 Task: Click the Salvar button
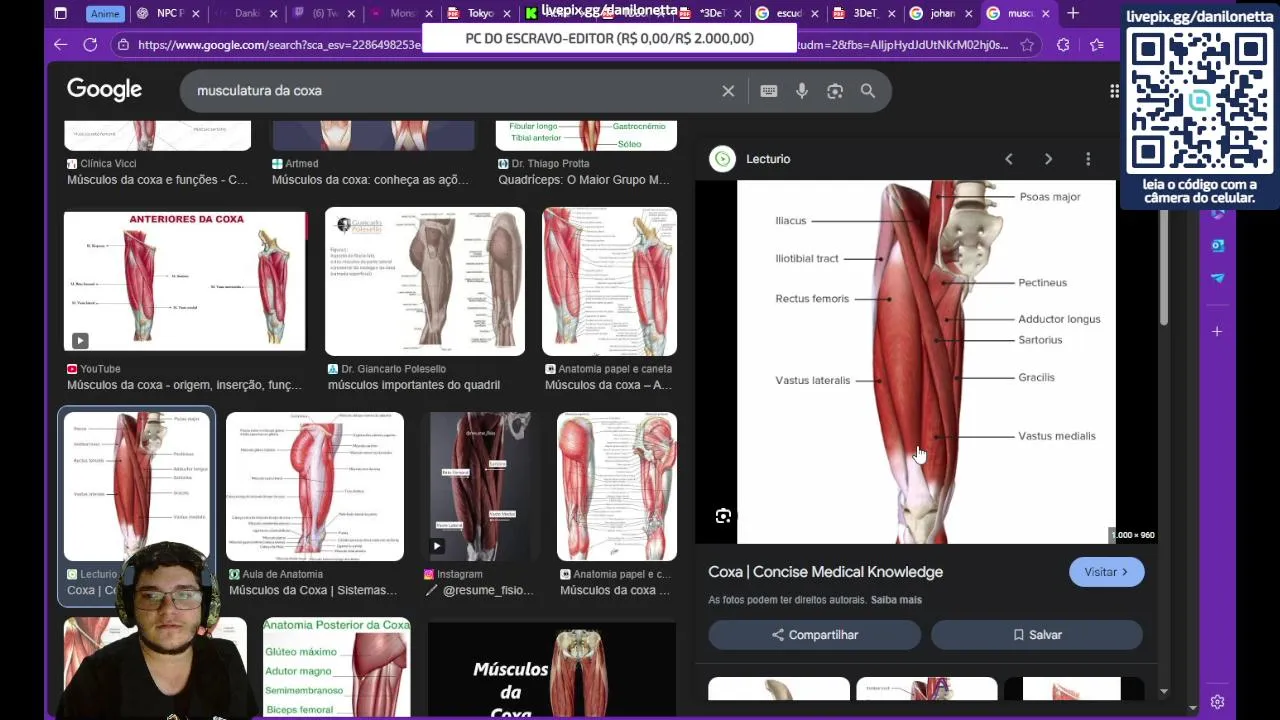point(1037,635)
